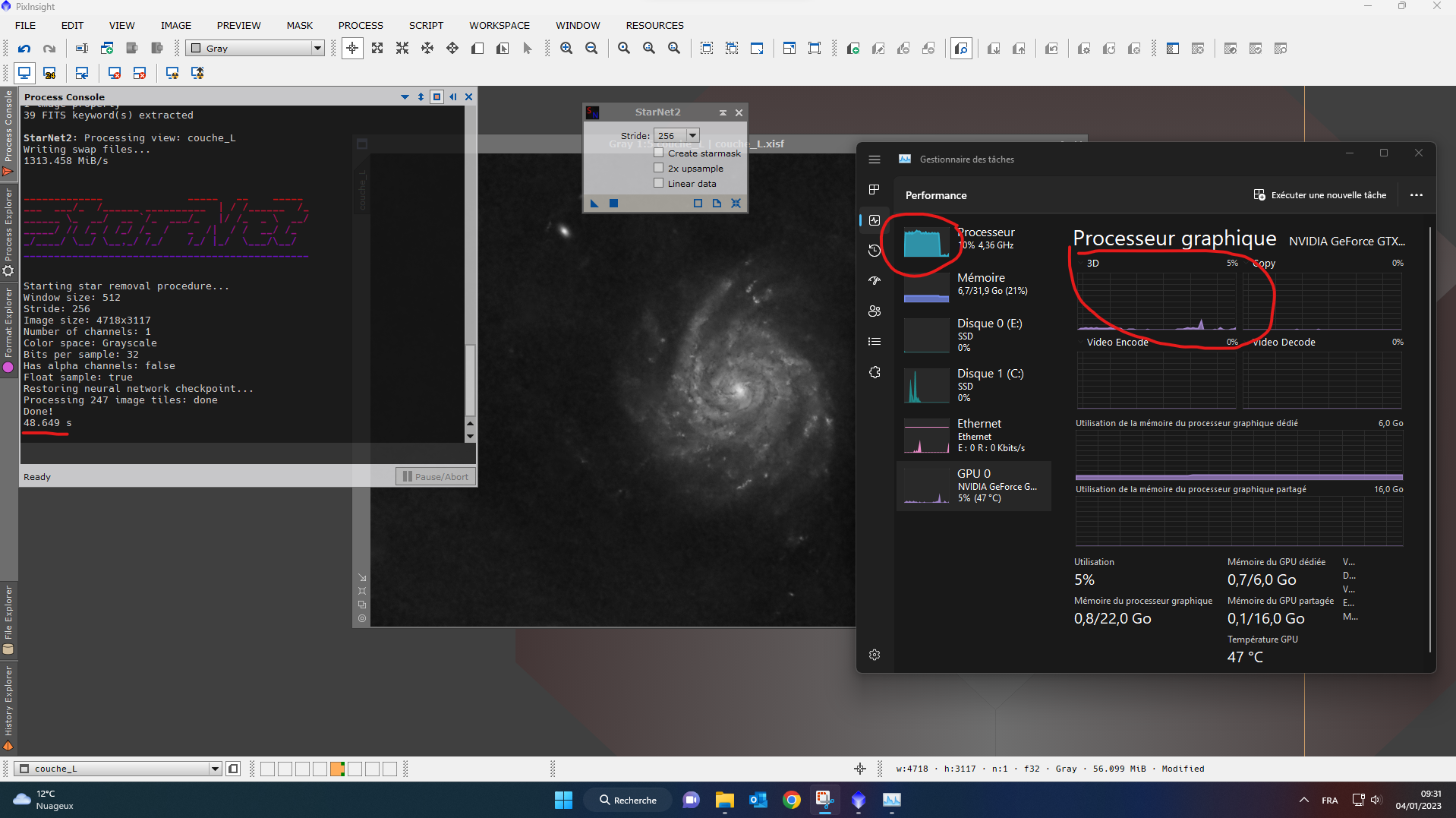Open the FILE menu

[x=26, y=25]
